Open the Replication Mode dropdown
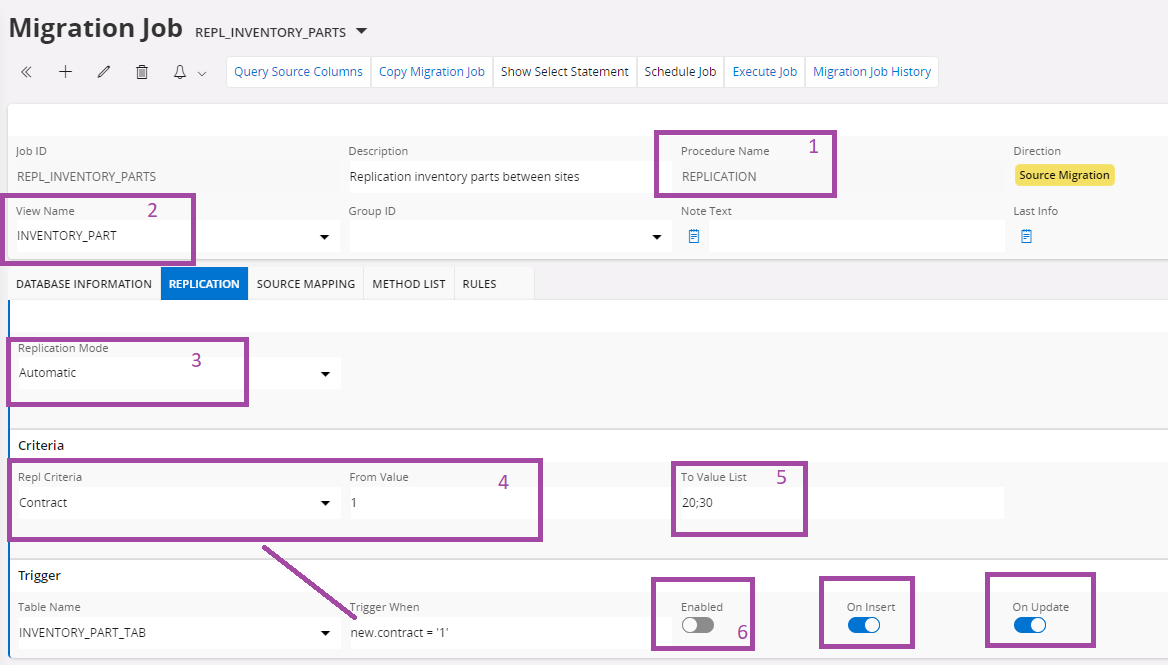 pyautogui.click(x=324, y=374)
